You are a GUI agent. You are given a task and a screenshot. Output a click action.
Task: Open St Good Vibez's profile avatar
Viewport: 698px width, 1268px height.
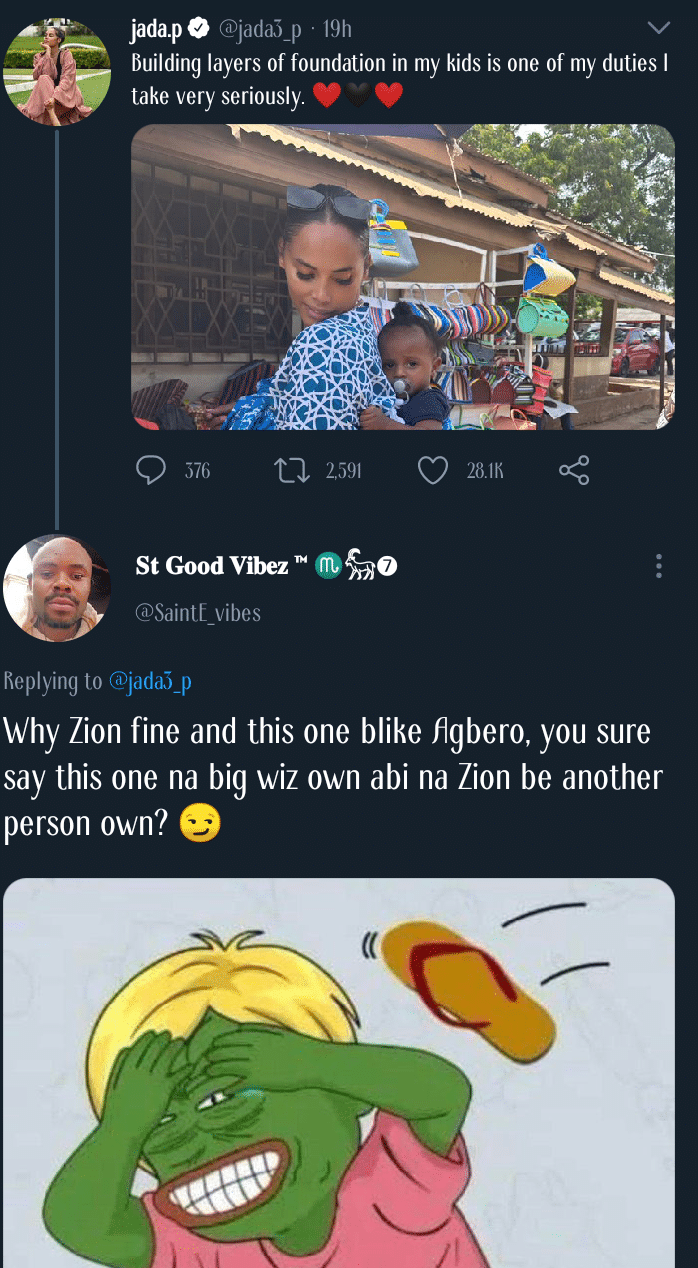pyautogui.click(x=57, y=588)
